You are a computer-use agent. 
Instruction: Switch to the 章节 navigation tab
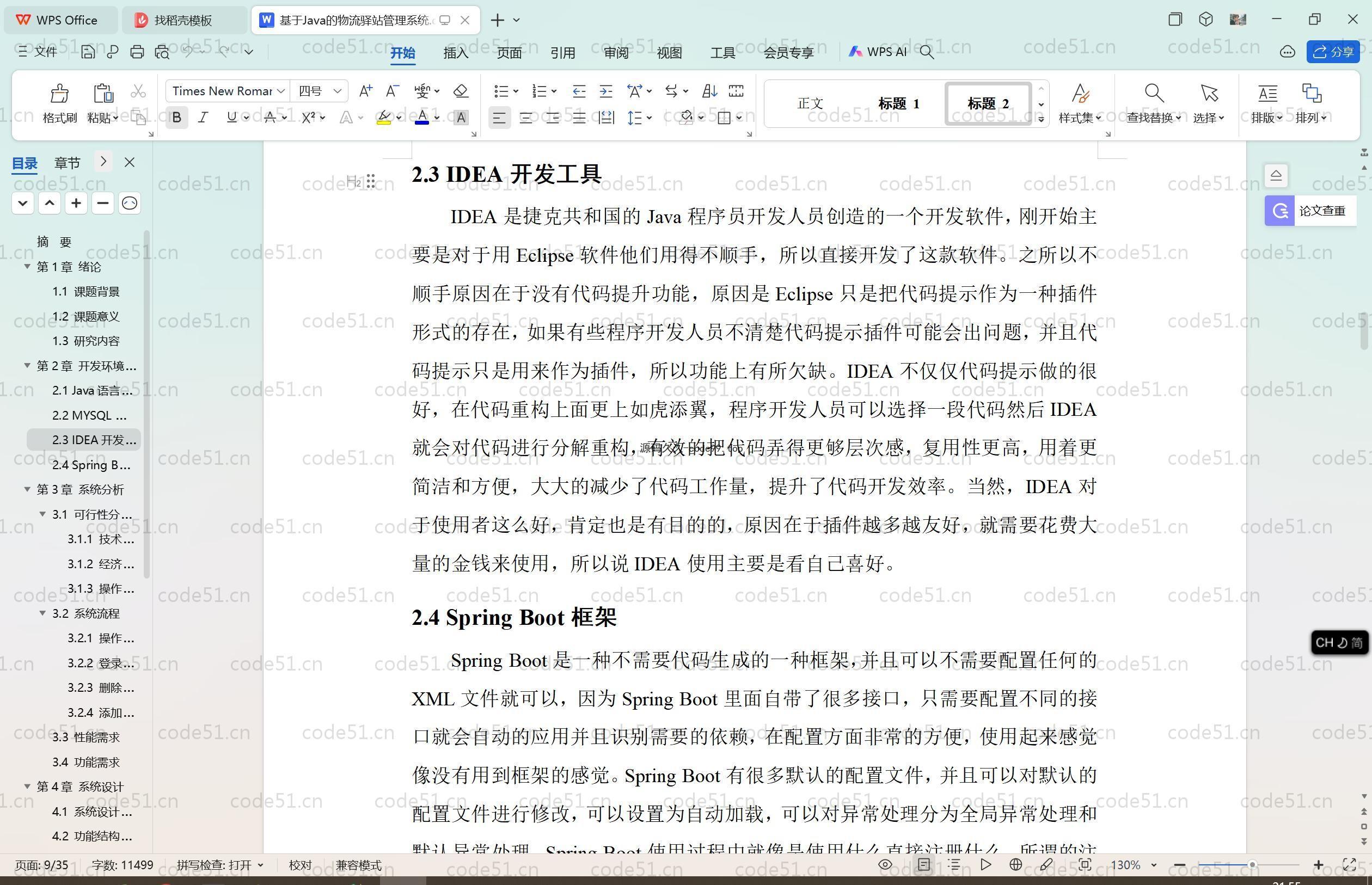pos(68,163)
